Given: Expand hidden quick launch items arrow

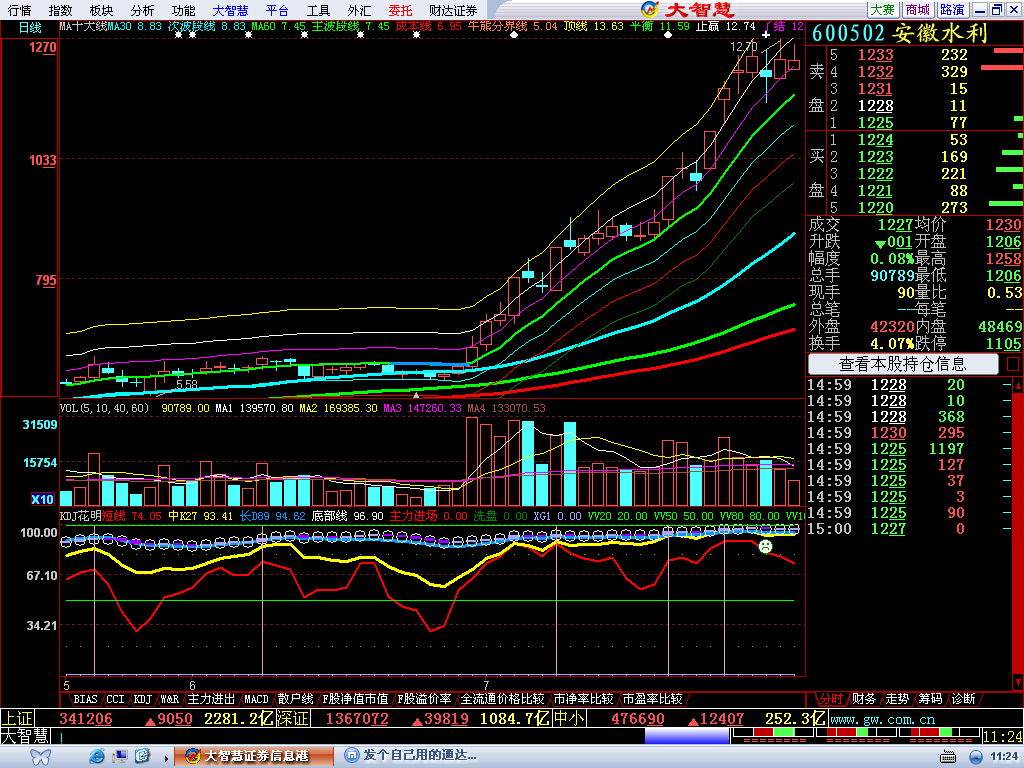Looking at the screenshot, I should (x=167, y=758).
